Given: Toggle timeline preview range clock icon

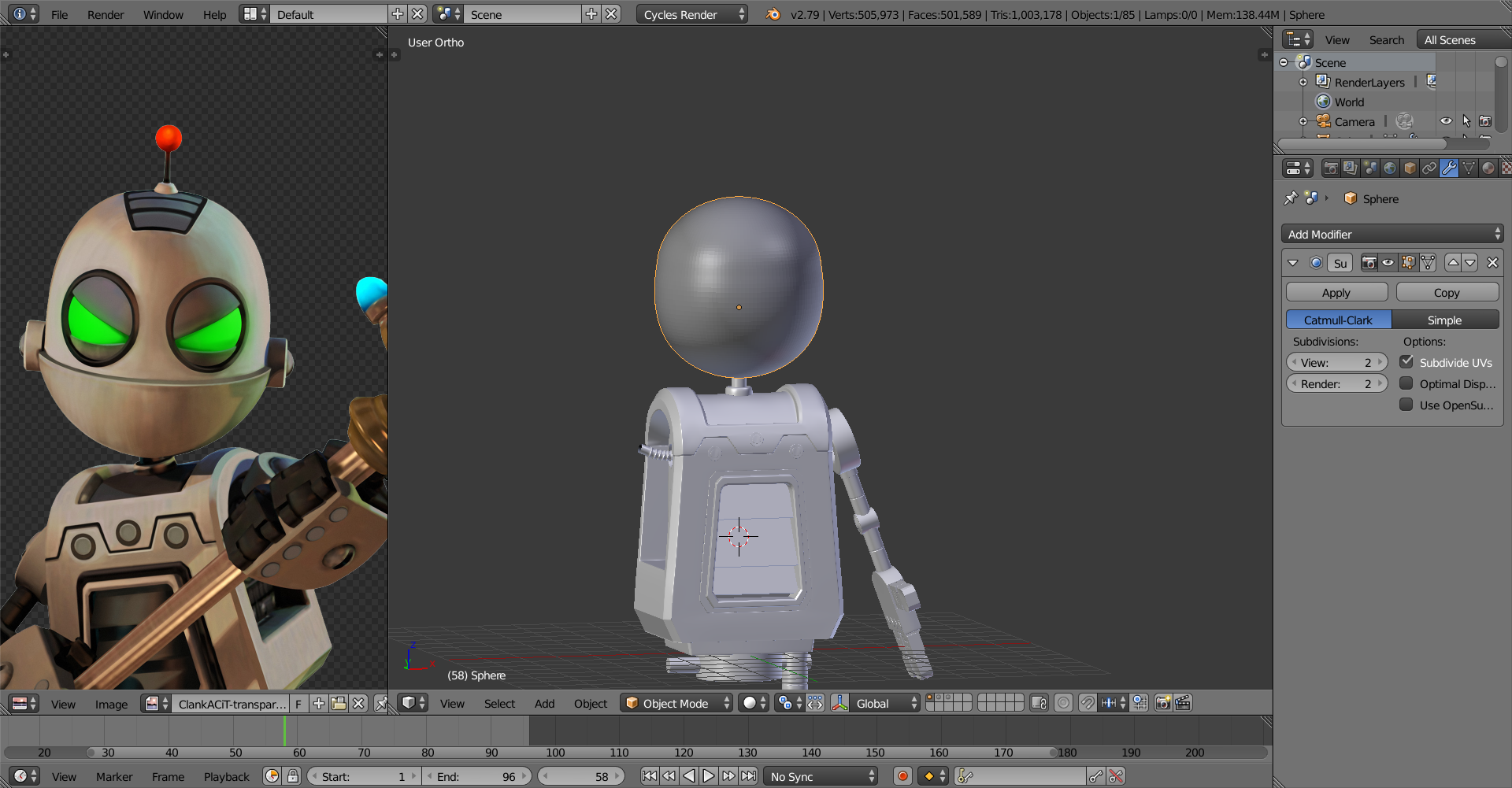Looking at the screenshot, I should 272,776.
